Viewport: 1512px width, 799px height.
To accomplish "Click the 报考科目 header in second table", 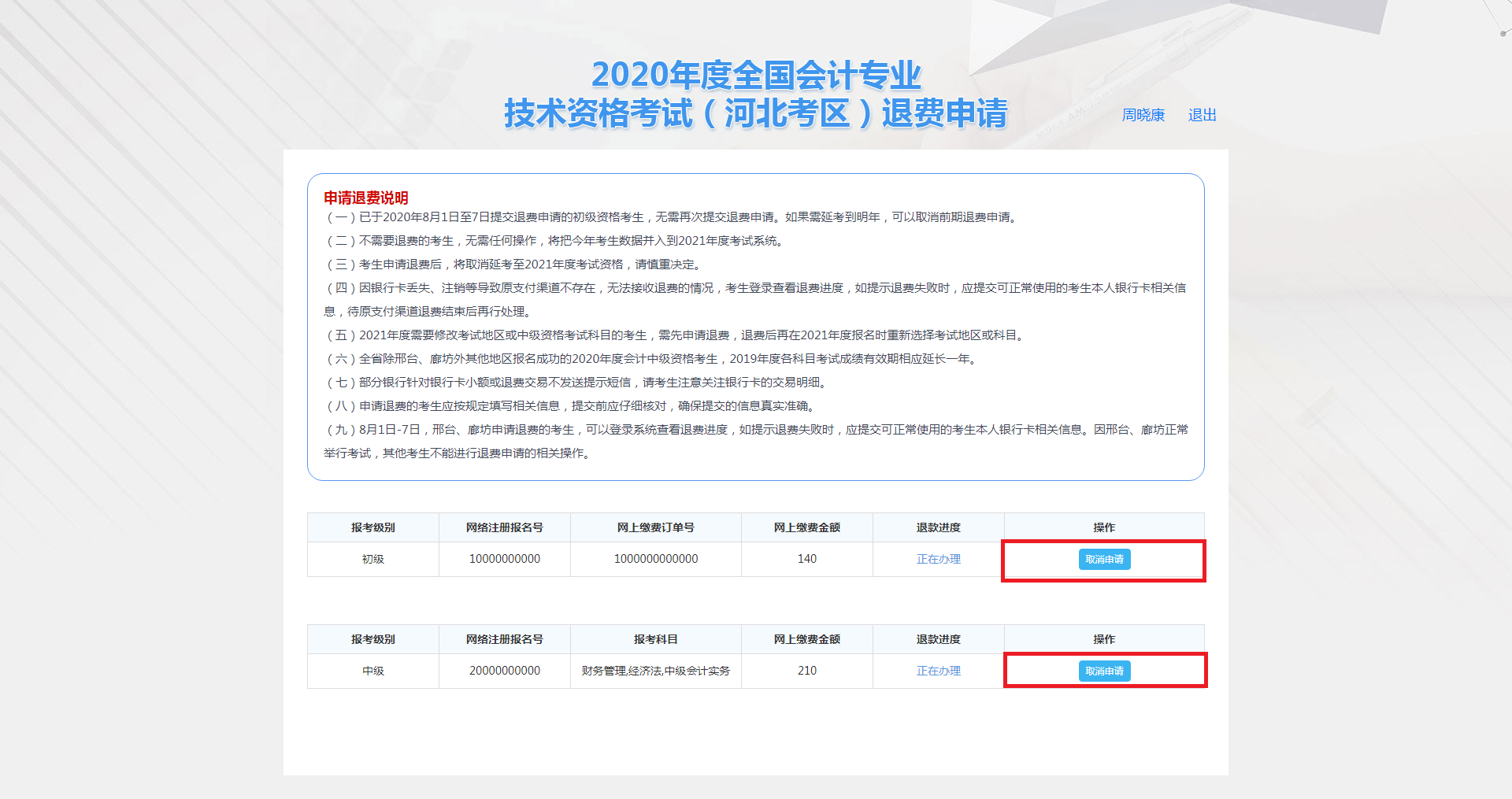I will tap(655, 639).
